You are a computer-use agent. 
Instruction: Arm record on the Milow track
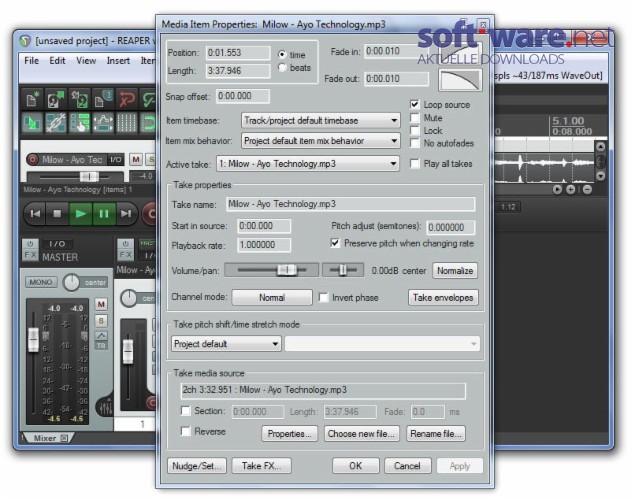(32, 160)
